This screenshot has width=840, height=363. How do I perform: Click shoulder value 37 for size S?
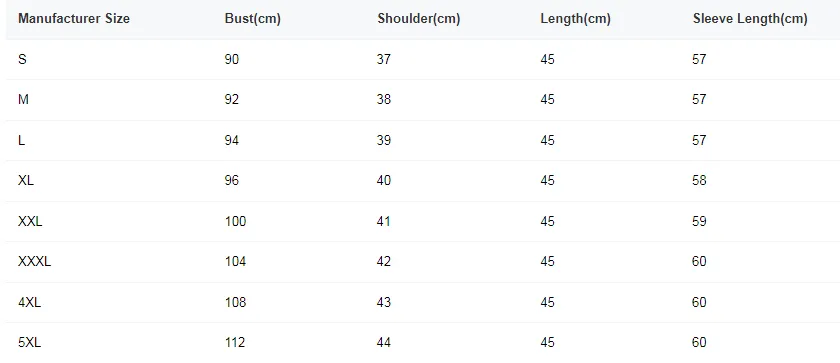[384, 59]
